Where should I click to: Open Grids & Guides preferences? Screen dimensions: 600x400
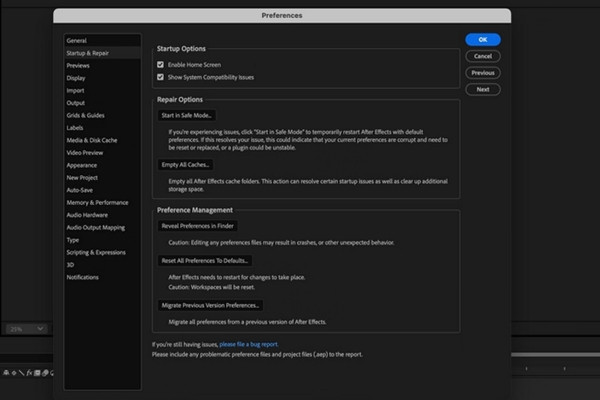pos(102,115)
